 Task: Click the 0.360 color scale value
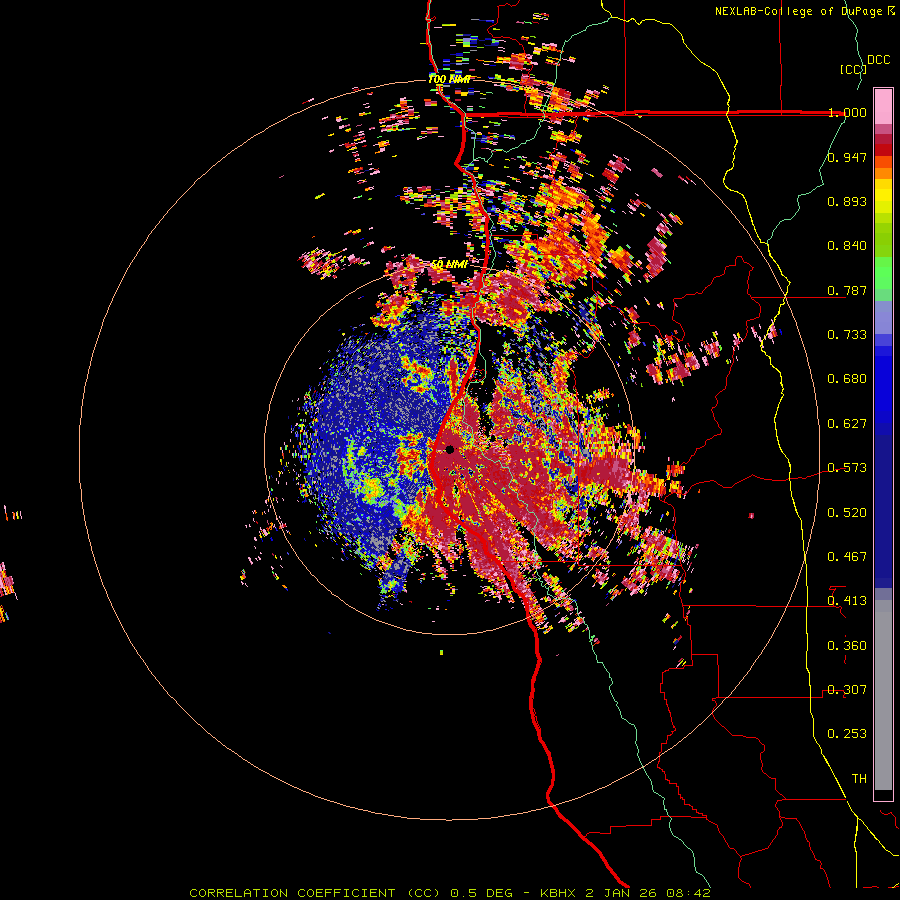[x=847, y=646]
